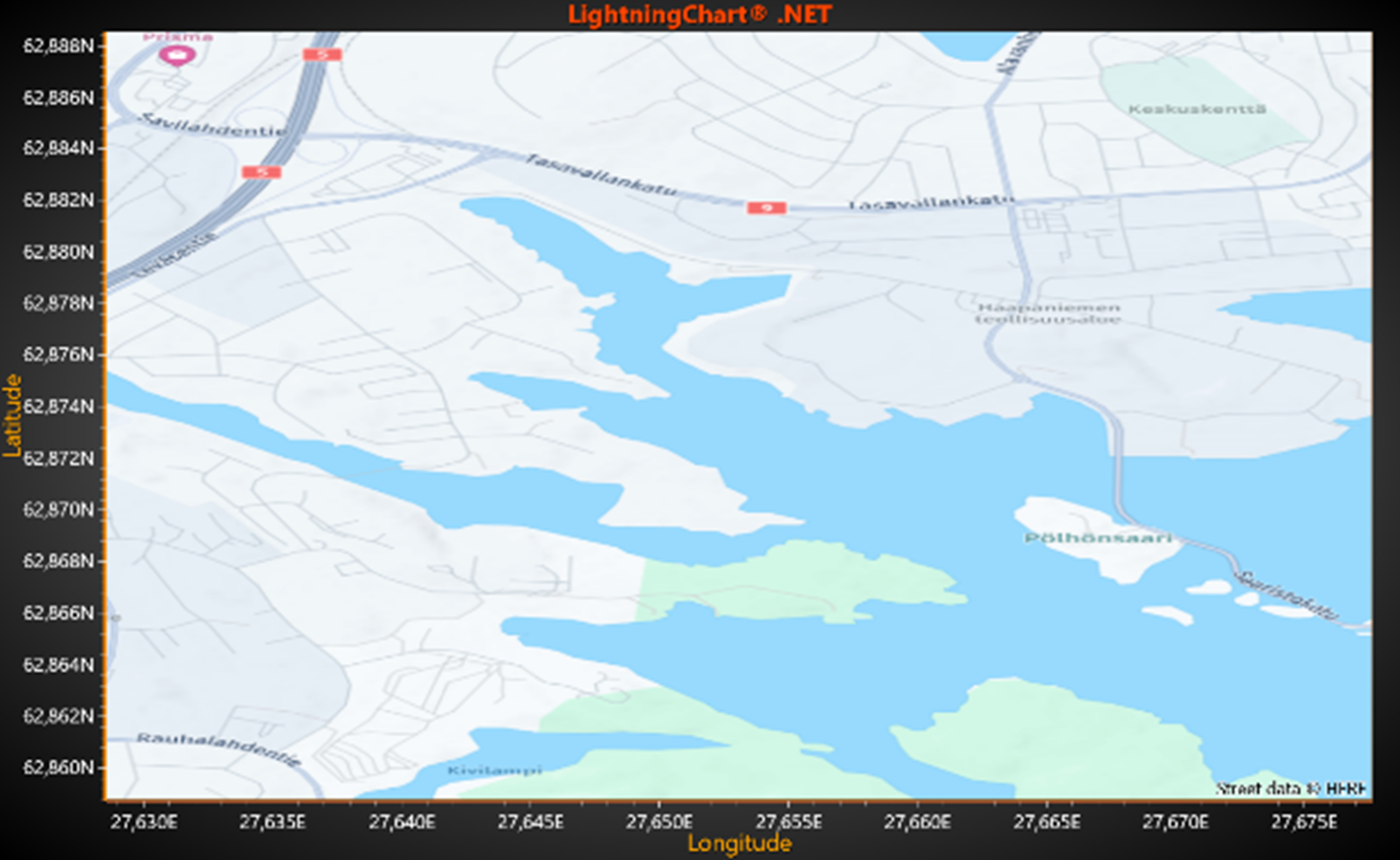Click the Keskuskenttä park label
Viewport: 1400px width, 860px height.
coord(1197,110)
